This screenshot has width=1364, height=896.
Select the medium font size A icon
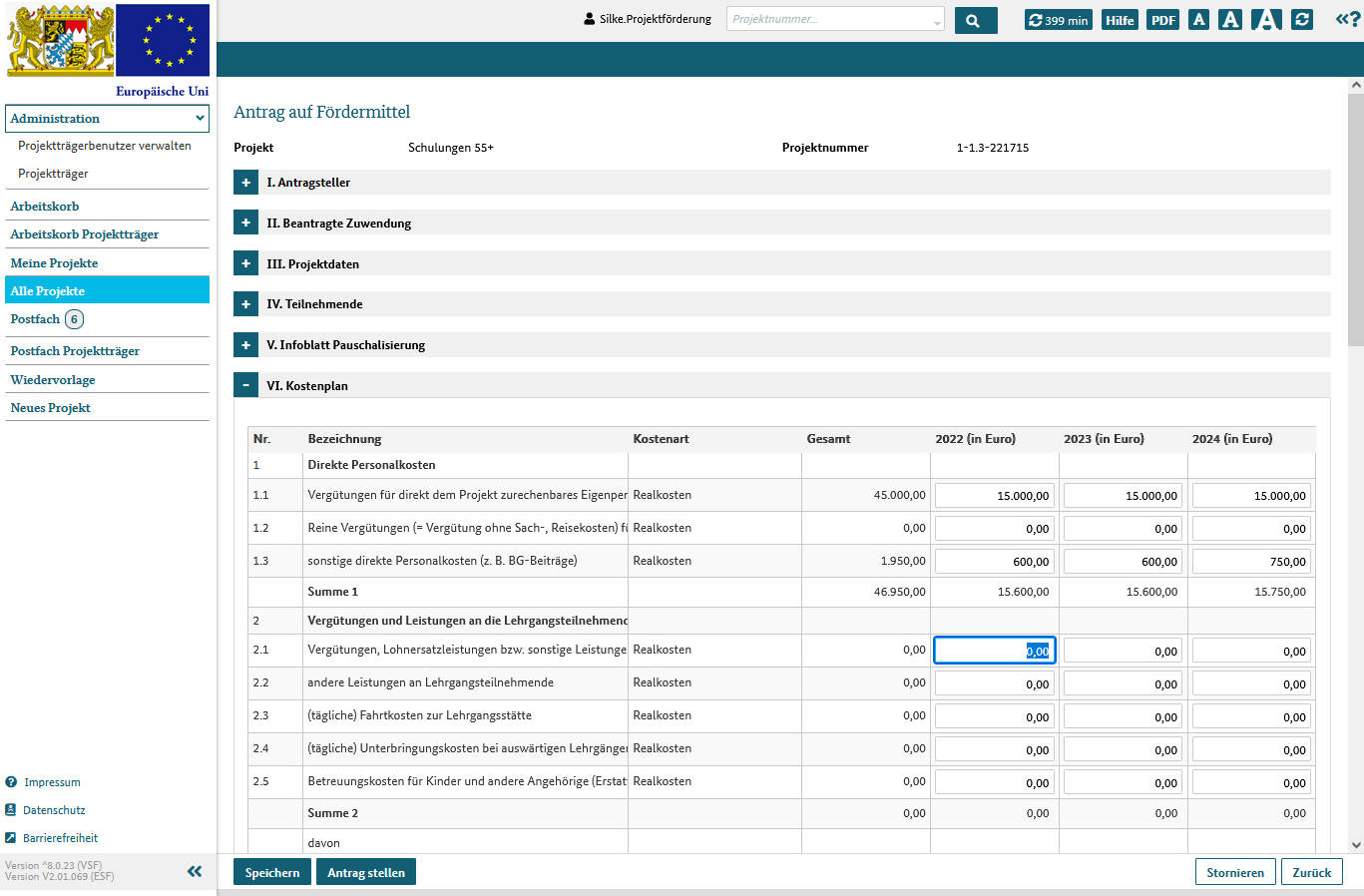point(1230,19)
